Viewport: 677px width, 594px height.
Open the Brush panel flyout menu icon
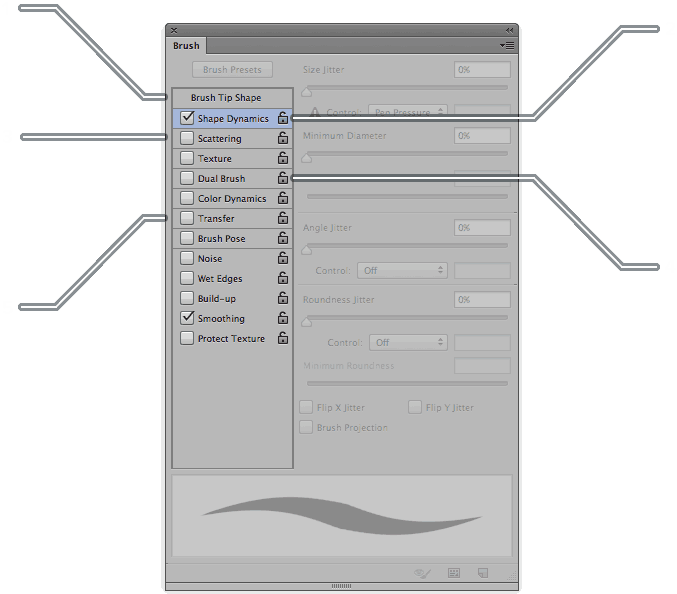(507, 45)
